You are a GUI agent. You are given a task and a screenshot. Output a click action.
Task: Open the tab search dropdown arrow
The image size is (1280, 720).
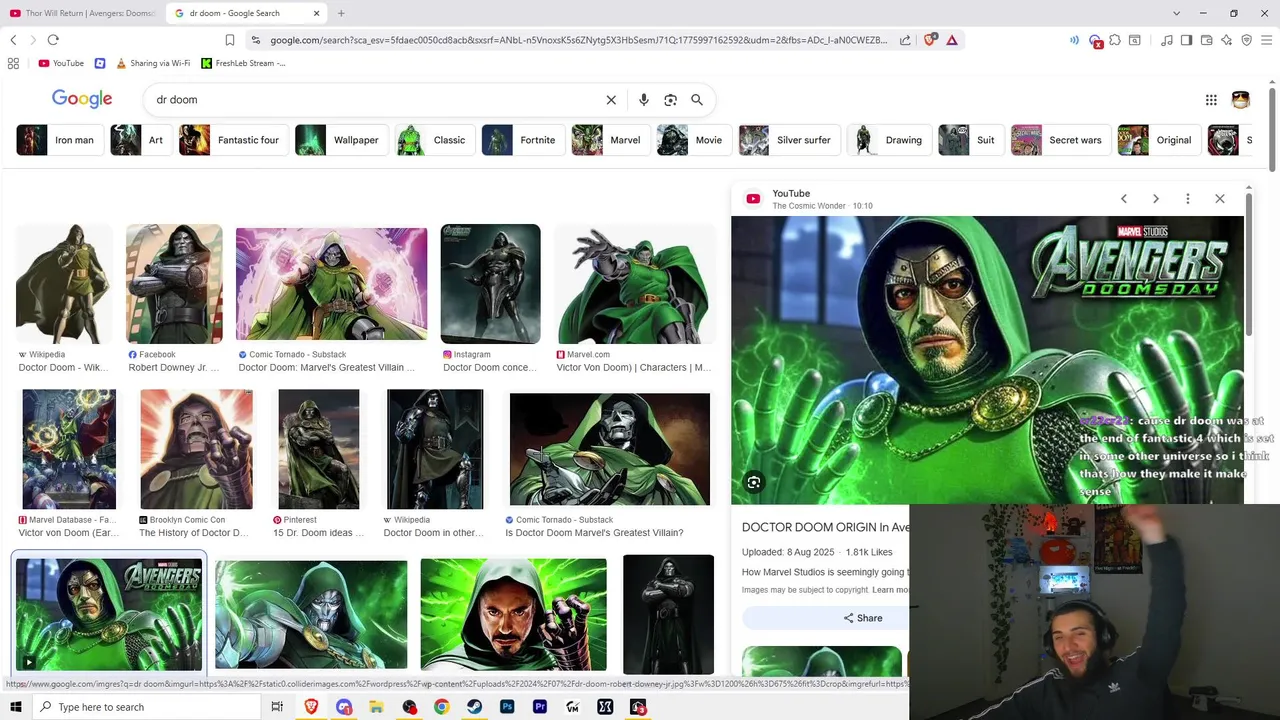point(1176,13)
